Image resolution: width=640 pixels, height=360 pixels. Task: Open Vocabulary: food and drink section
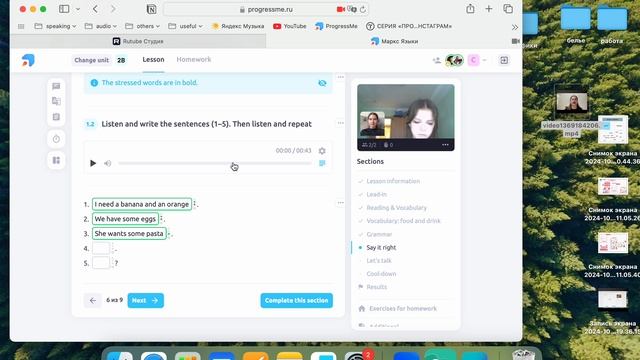[x=403, y=221]
